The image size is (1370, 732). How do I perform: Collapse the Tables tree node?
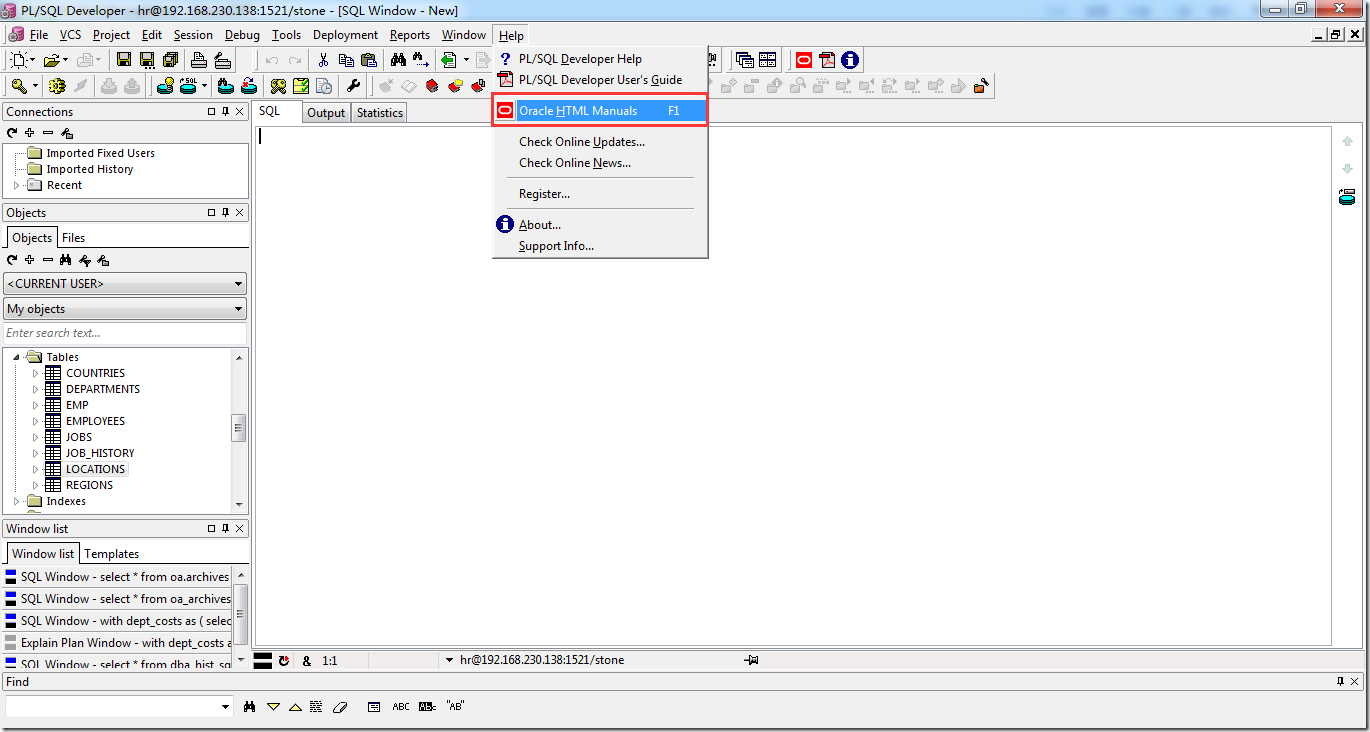[x=16, y=357]
